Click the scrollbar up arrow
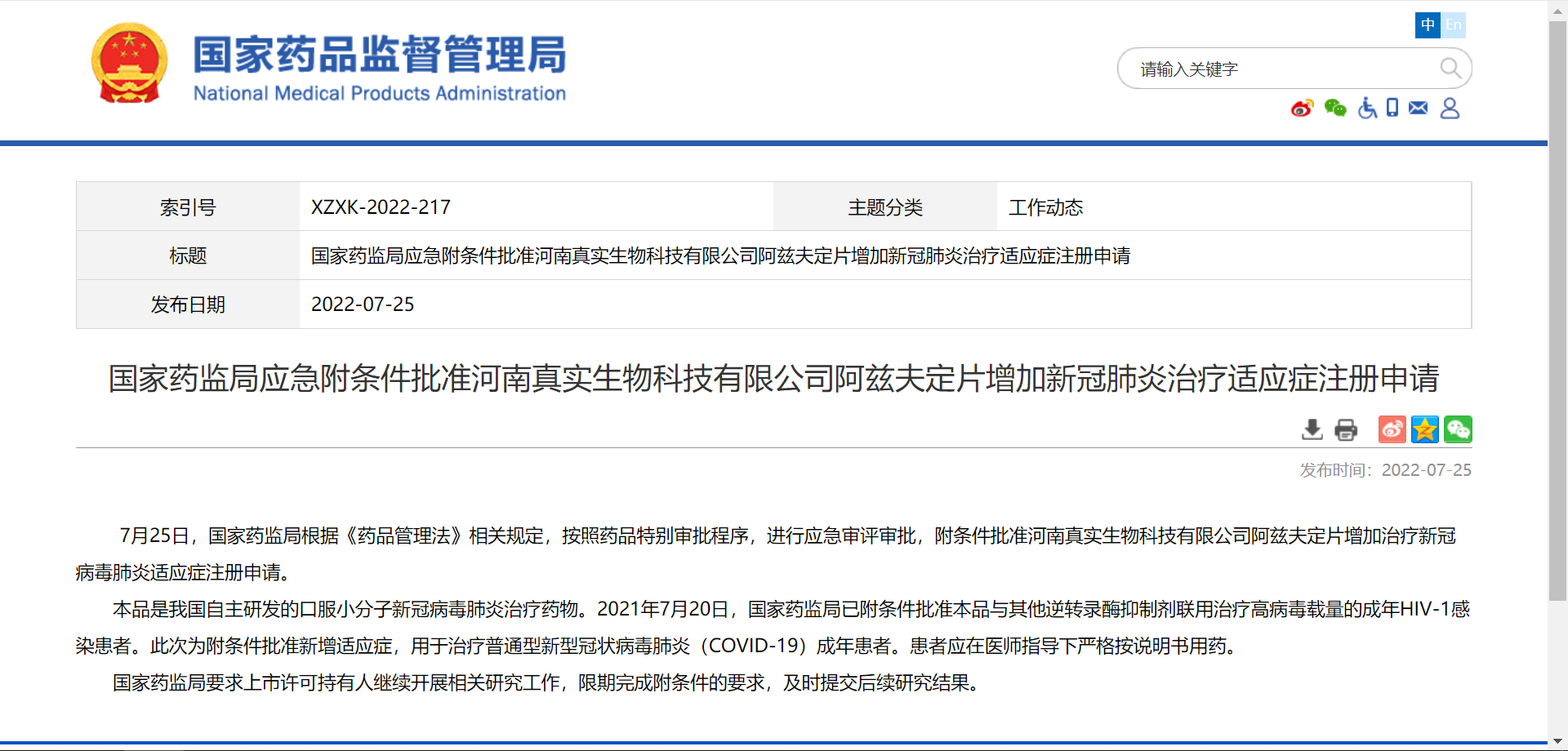Viewport: 1568px width, 751px height. tap(1558, 10)
